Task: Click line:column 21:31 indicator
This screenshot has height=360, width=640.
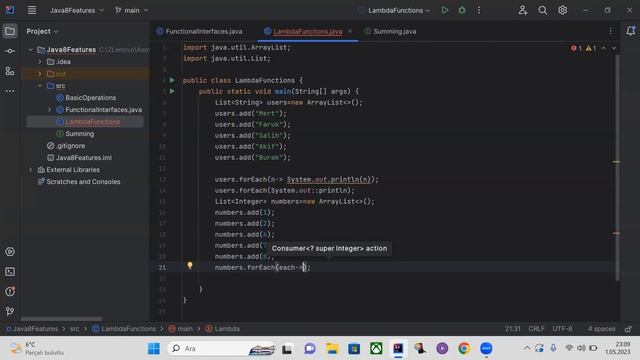Action: click(513, 329)
